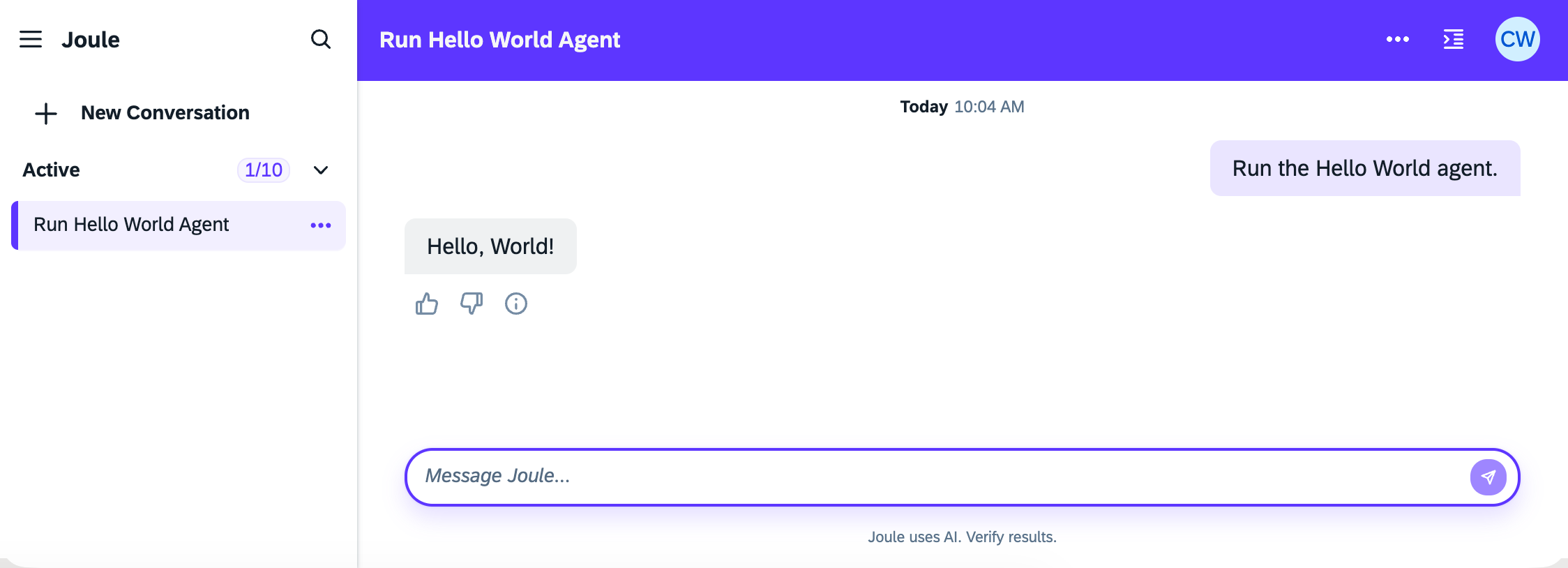Open the CW user avatar menu
The height and width of the screenshot is (568, 1568).
(x=1517, y=39)
